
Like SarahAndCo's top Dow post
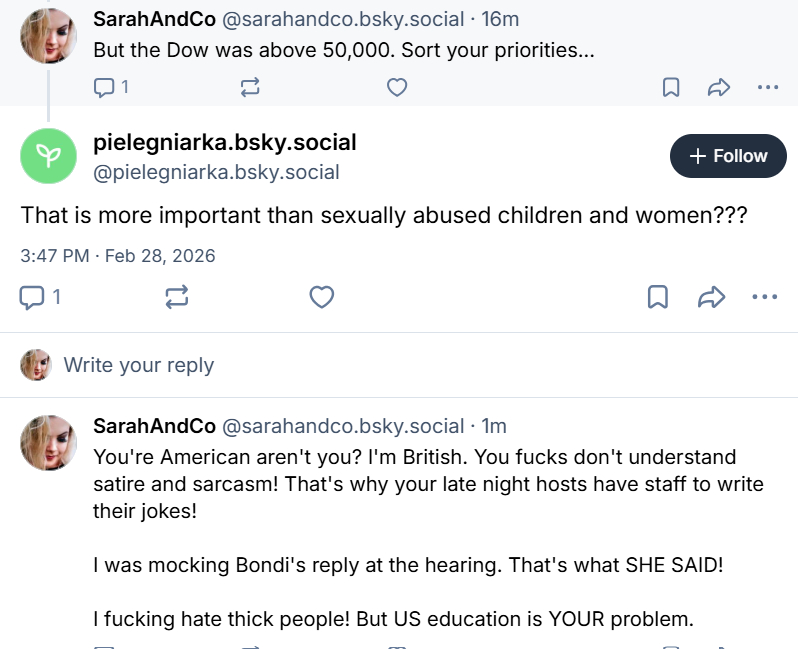[x=397, y=88]
